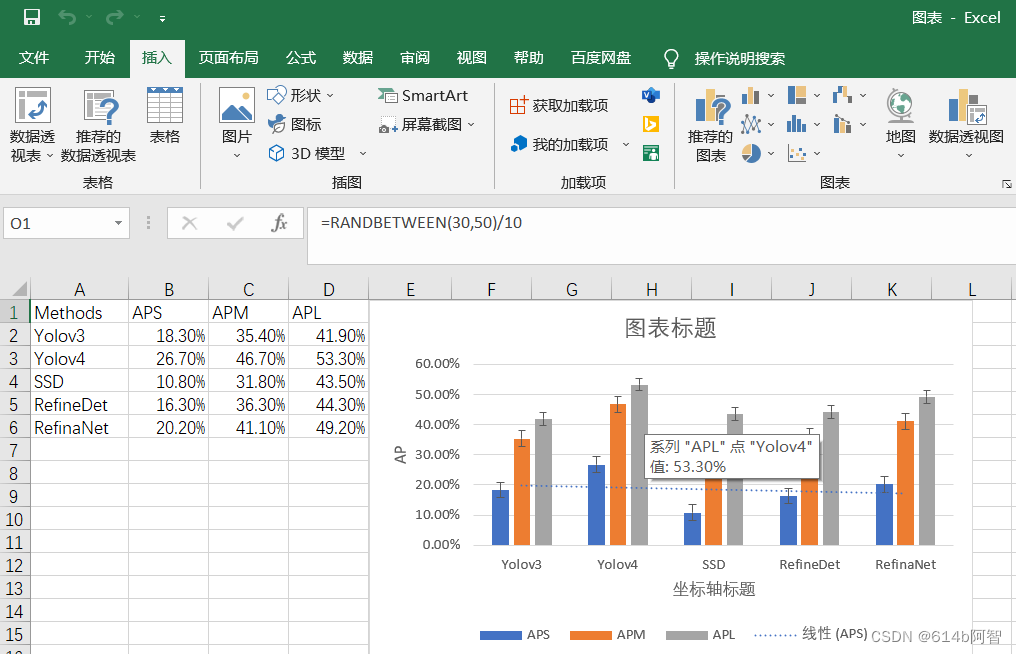
Task: Click the blue APS legend swatch
Action: (500, 635)
